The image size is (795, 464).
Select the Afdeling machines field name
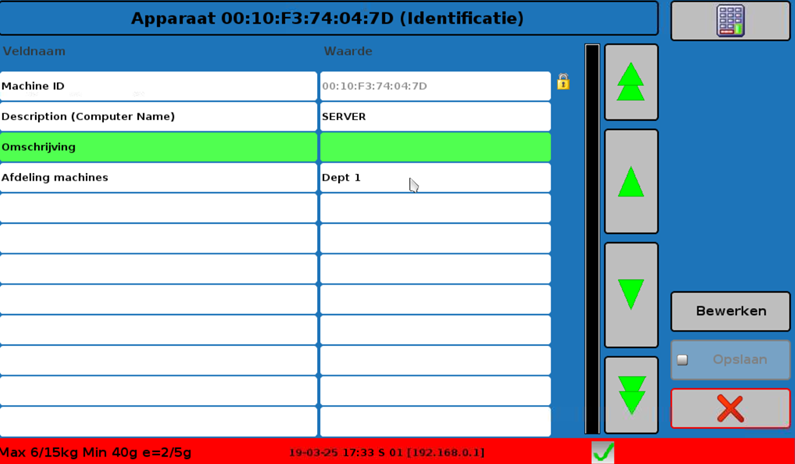[158, 178]
